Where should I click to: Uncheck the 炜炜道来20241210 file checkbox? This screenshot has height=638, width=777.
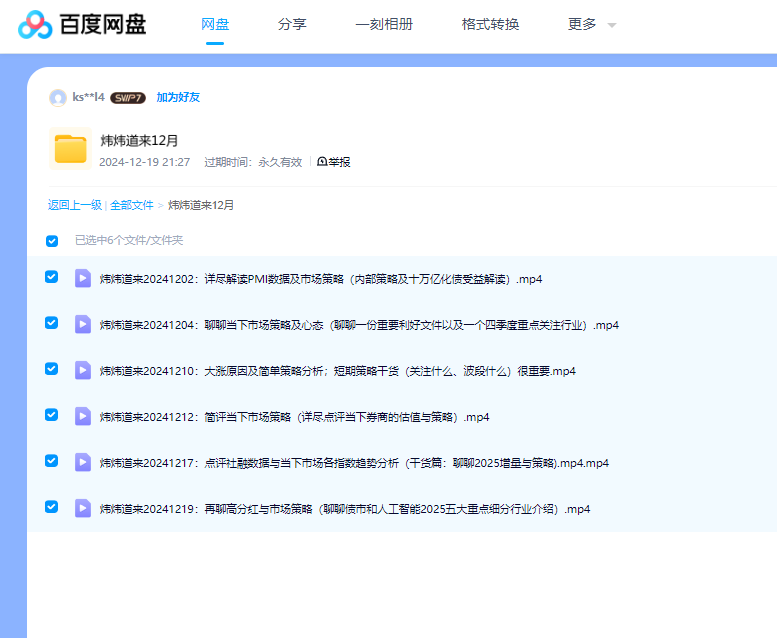[52, 369]
